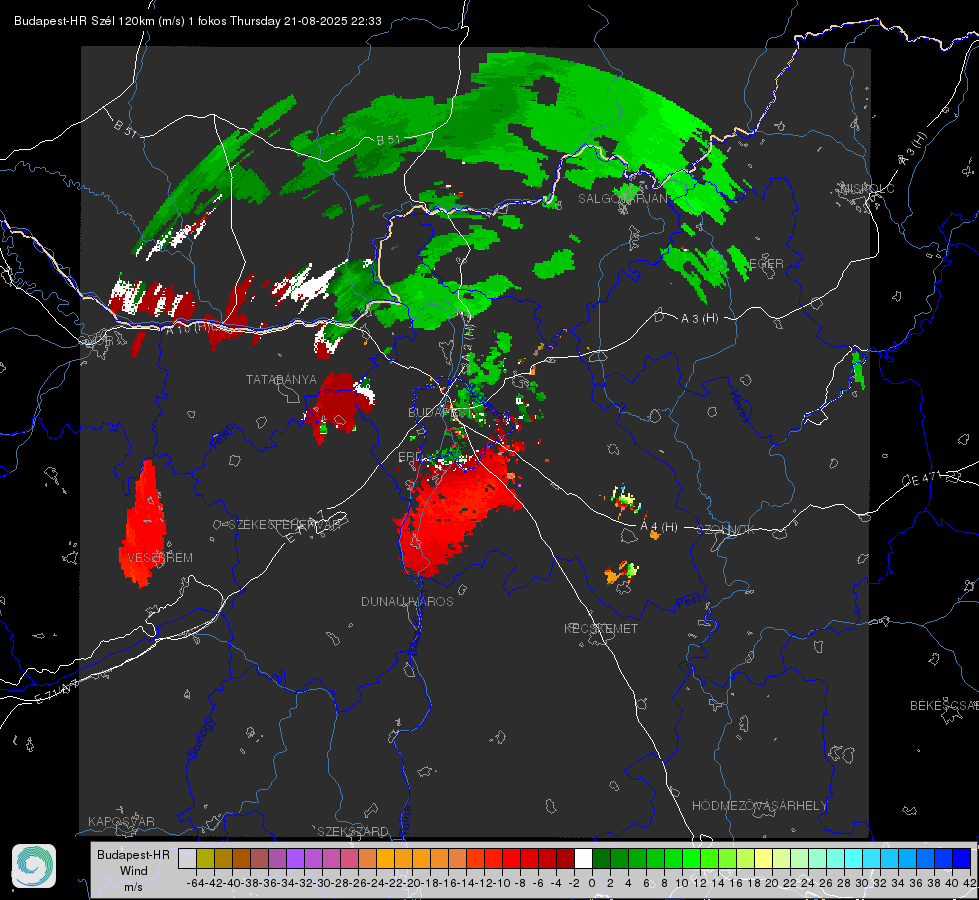Pick the dark green swatch between 0 and 2
This screenshot has height=900, width=979.
601,858
